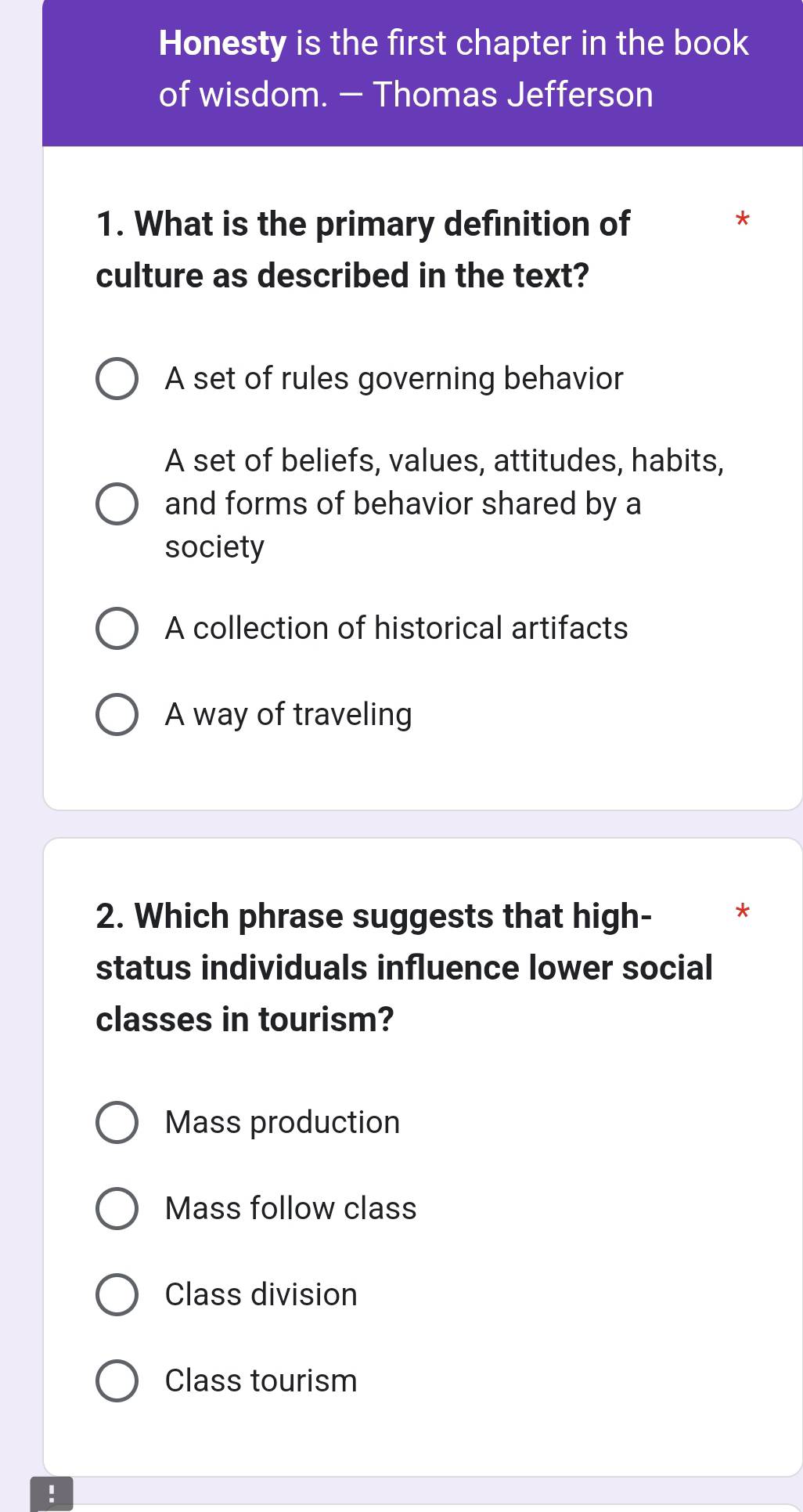Image resolution: width=803 pixels, height=1512 pixels.
Task: Click question 1 title about culture definition
Action: (x=363, y=250)
